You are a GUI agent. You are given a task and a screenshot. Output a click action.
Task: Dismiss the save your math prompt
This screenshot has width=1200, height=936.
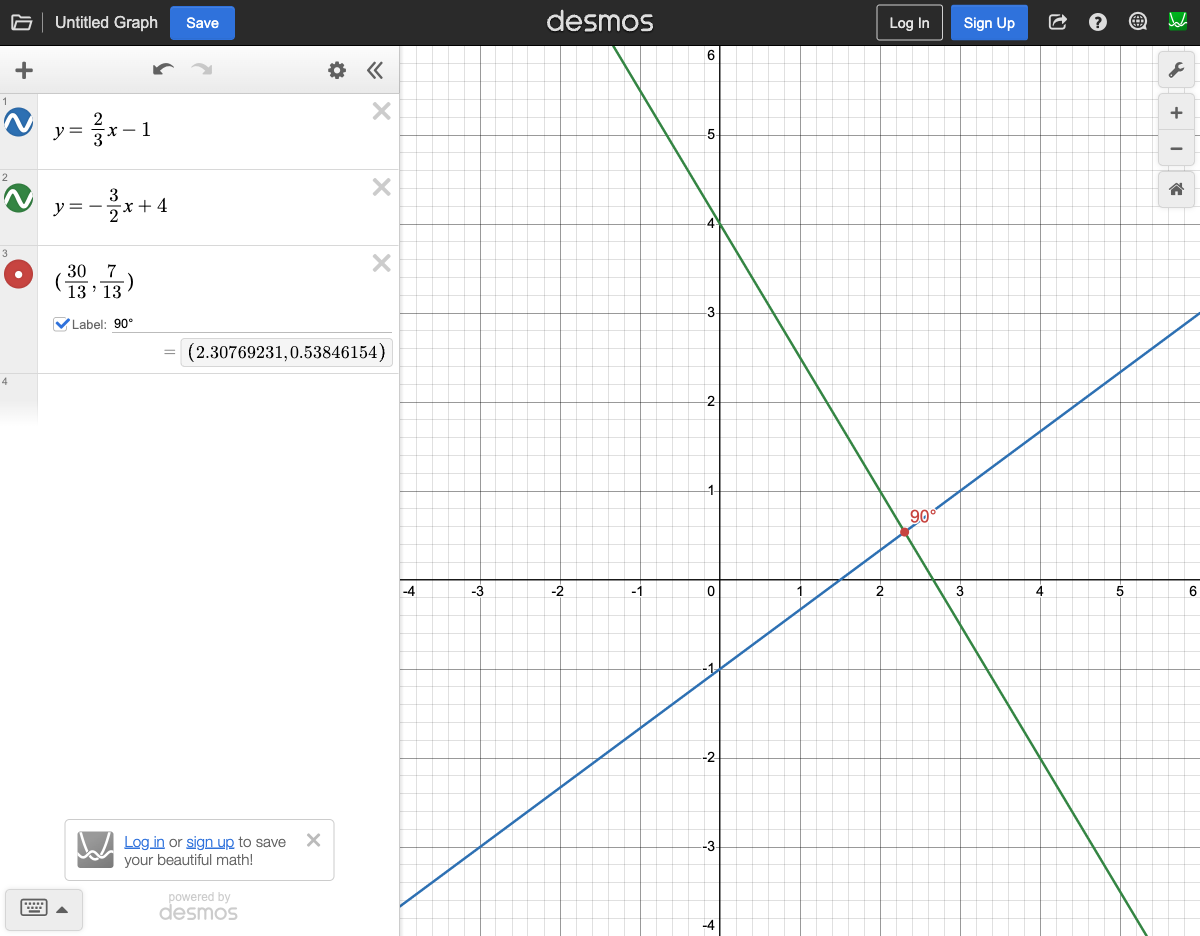313,840
